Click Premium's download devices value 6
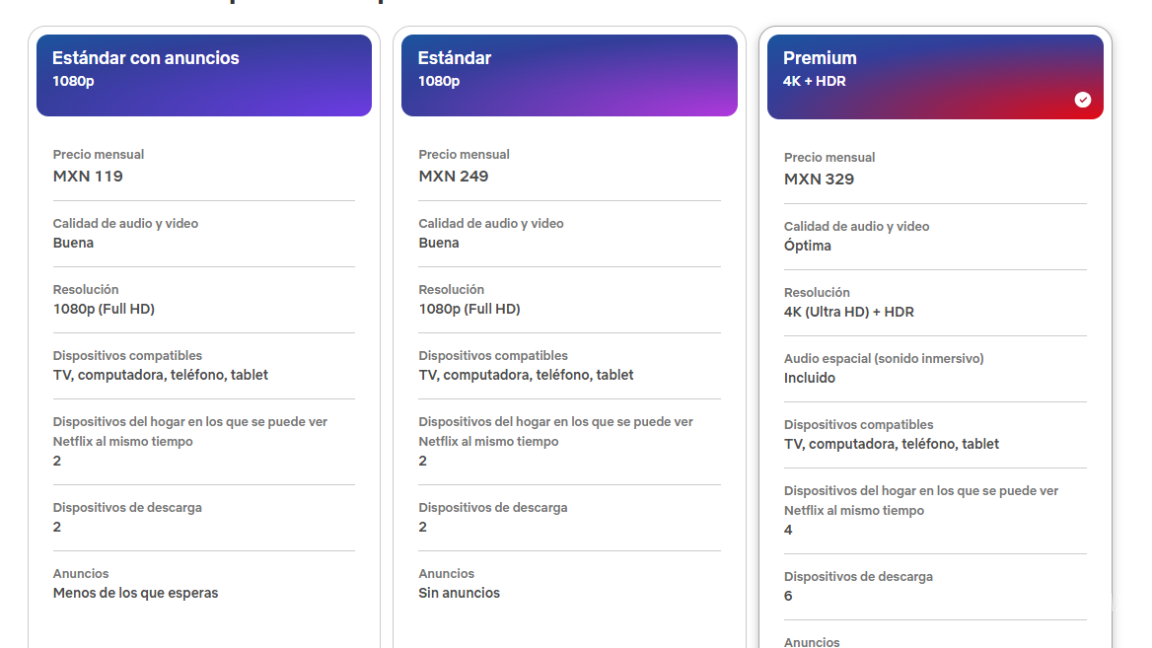This screenshot has width=1152, height=648. tap(788, 596)
